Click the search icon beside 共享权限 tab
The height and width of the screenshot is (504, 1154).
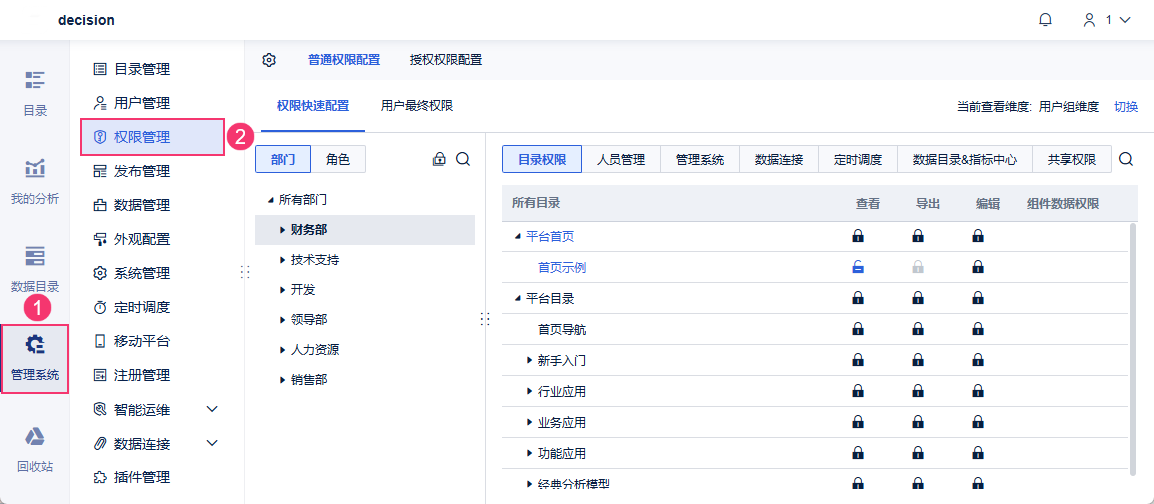[x=1126, y=159]
